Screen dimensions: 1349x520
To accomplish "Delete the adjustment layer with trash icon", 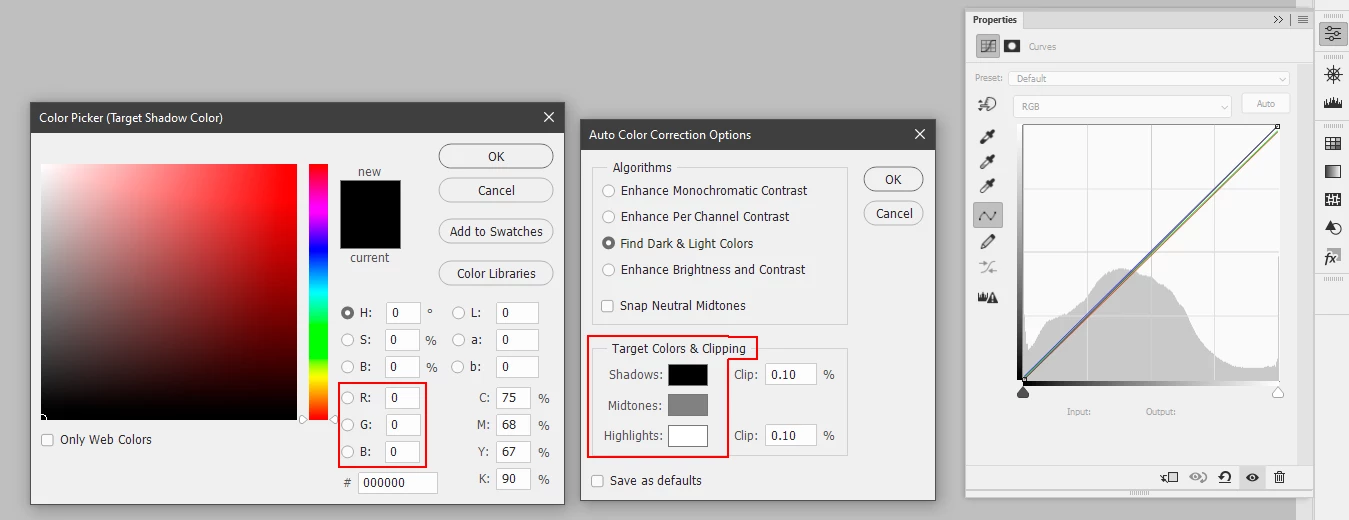I will click(1279, 478).
